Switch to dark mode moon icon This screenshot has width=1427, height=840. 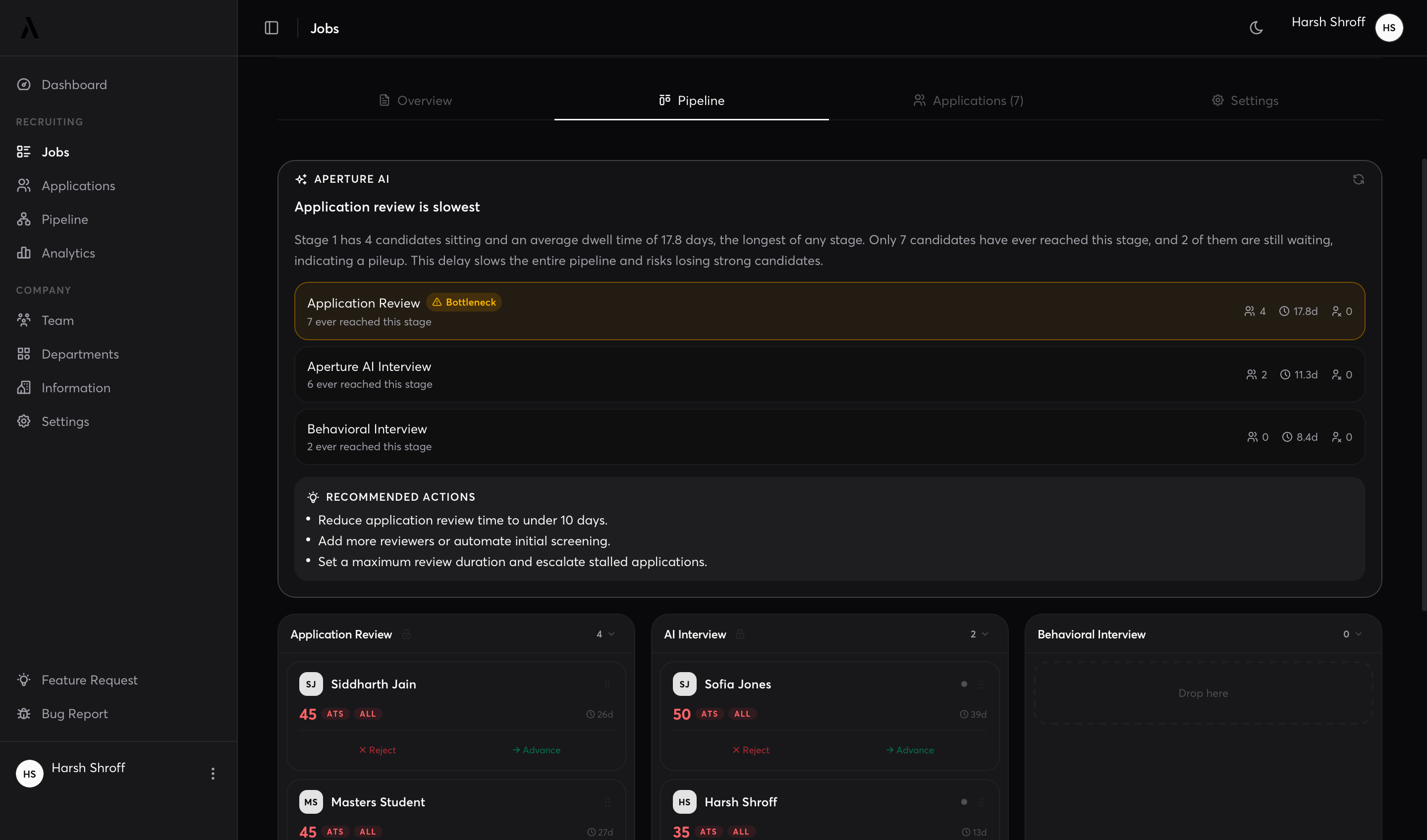coord(1256,28)
